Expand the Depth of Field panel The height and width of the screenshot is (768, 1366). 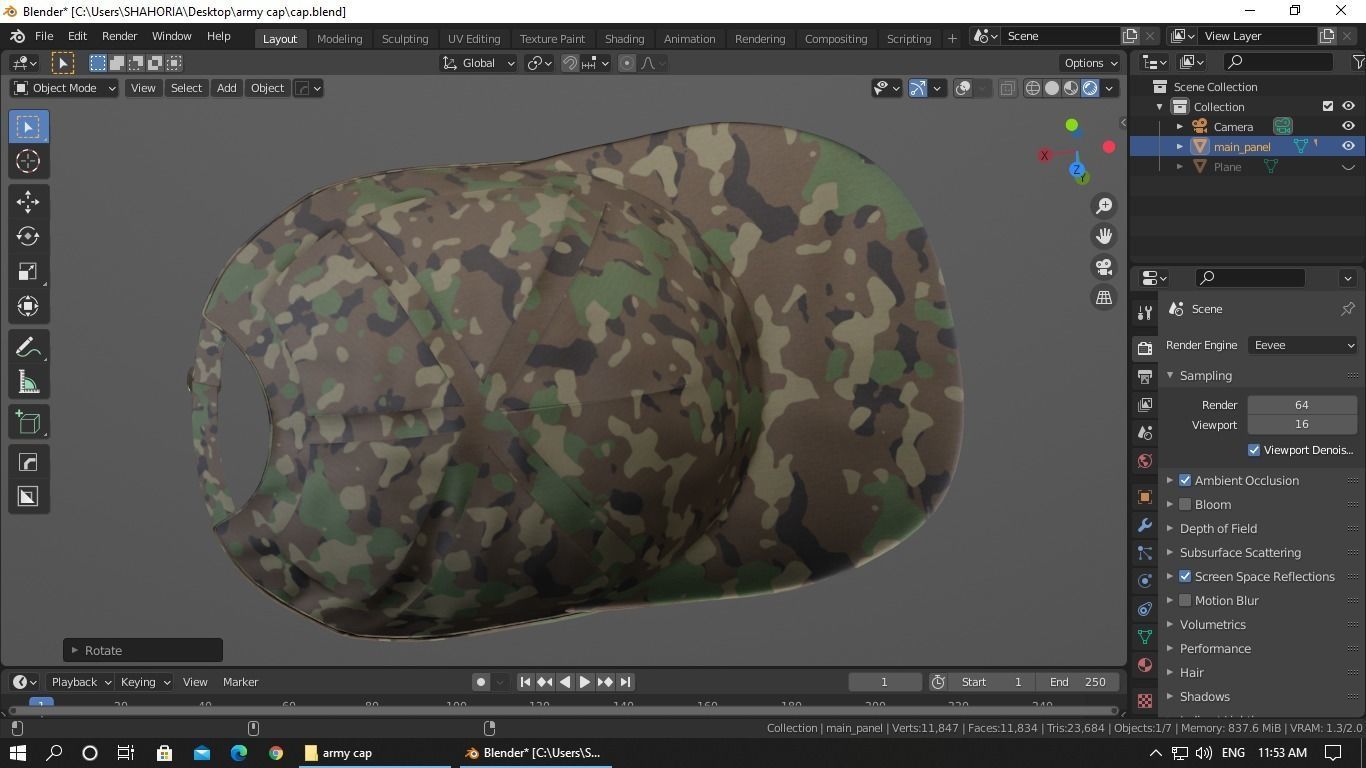(1218, 529)
